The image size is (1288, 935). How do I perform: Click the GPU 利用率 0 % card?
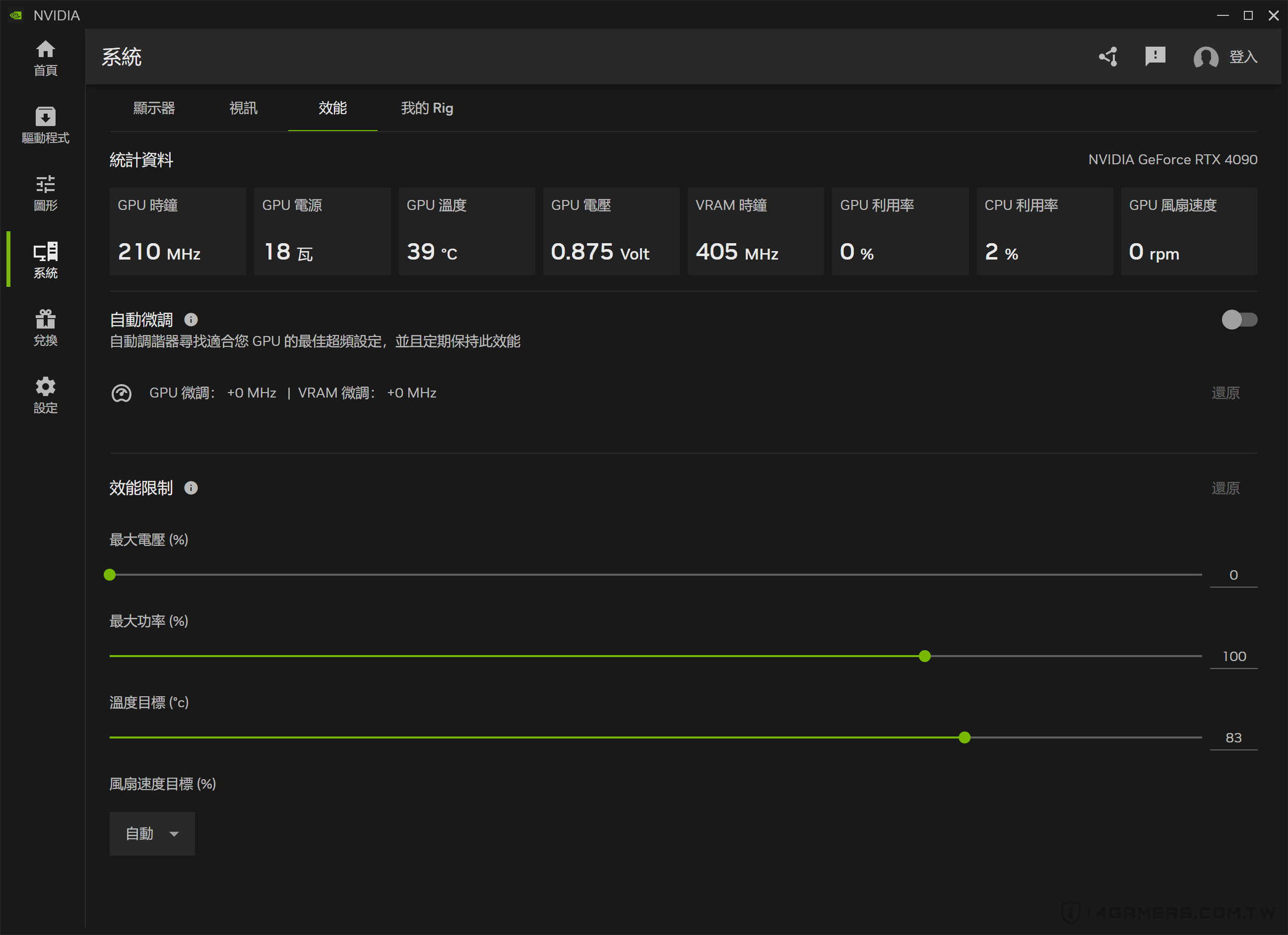[x=900, y=231]
